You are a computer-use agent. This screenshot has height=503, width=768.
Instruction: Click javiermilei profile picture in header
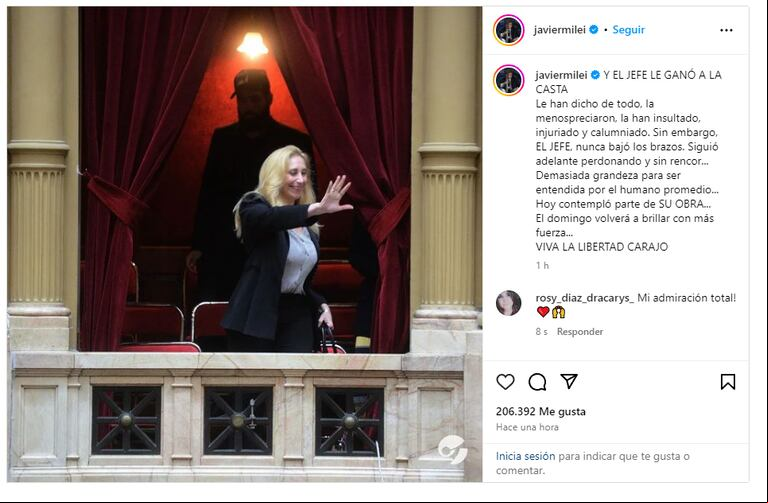[508, 30]
